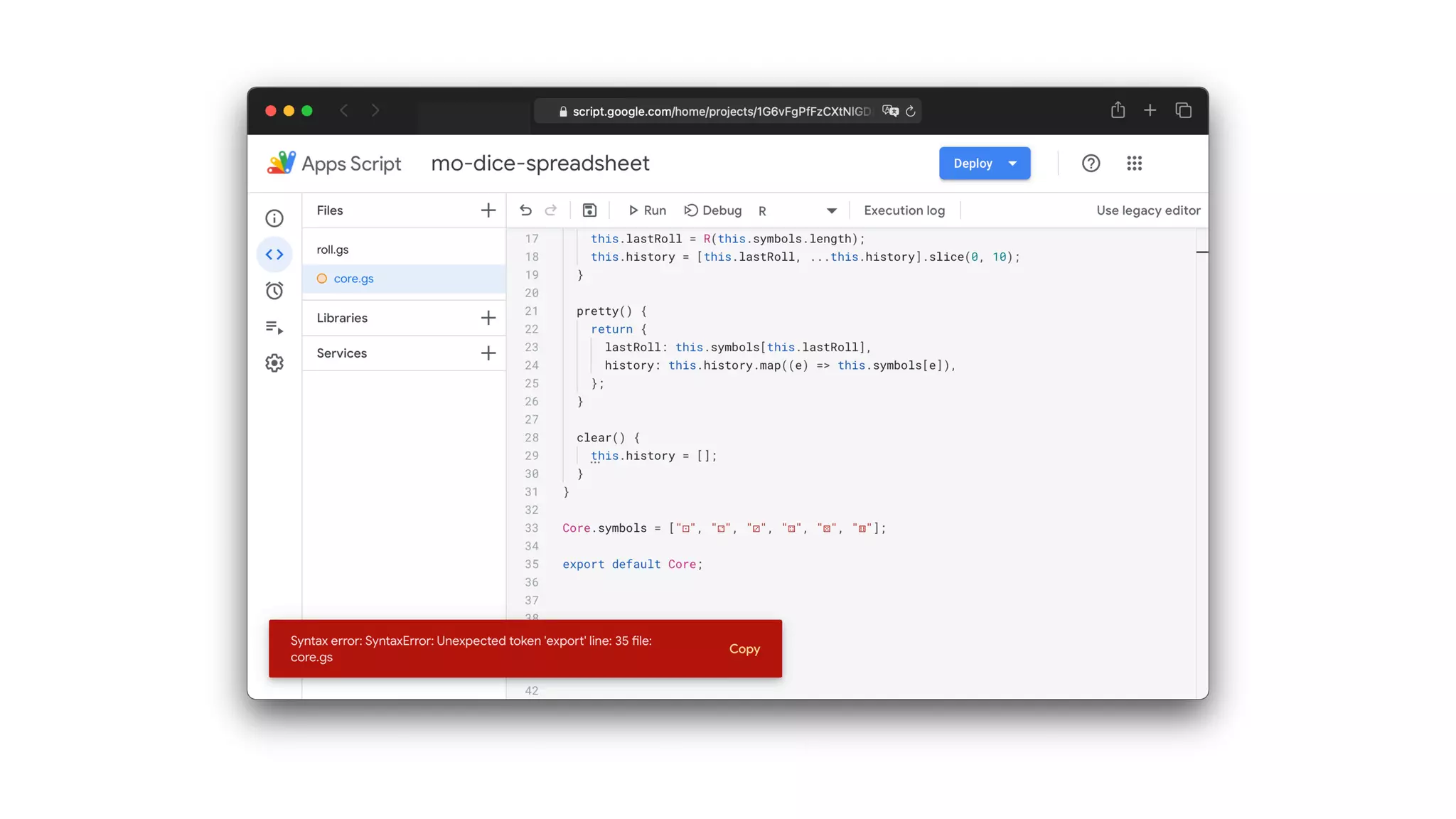Viewport: 1456px width, 819px height.
Task: Add a library with plus button
Action: 488,318
